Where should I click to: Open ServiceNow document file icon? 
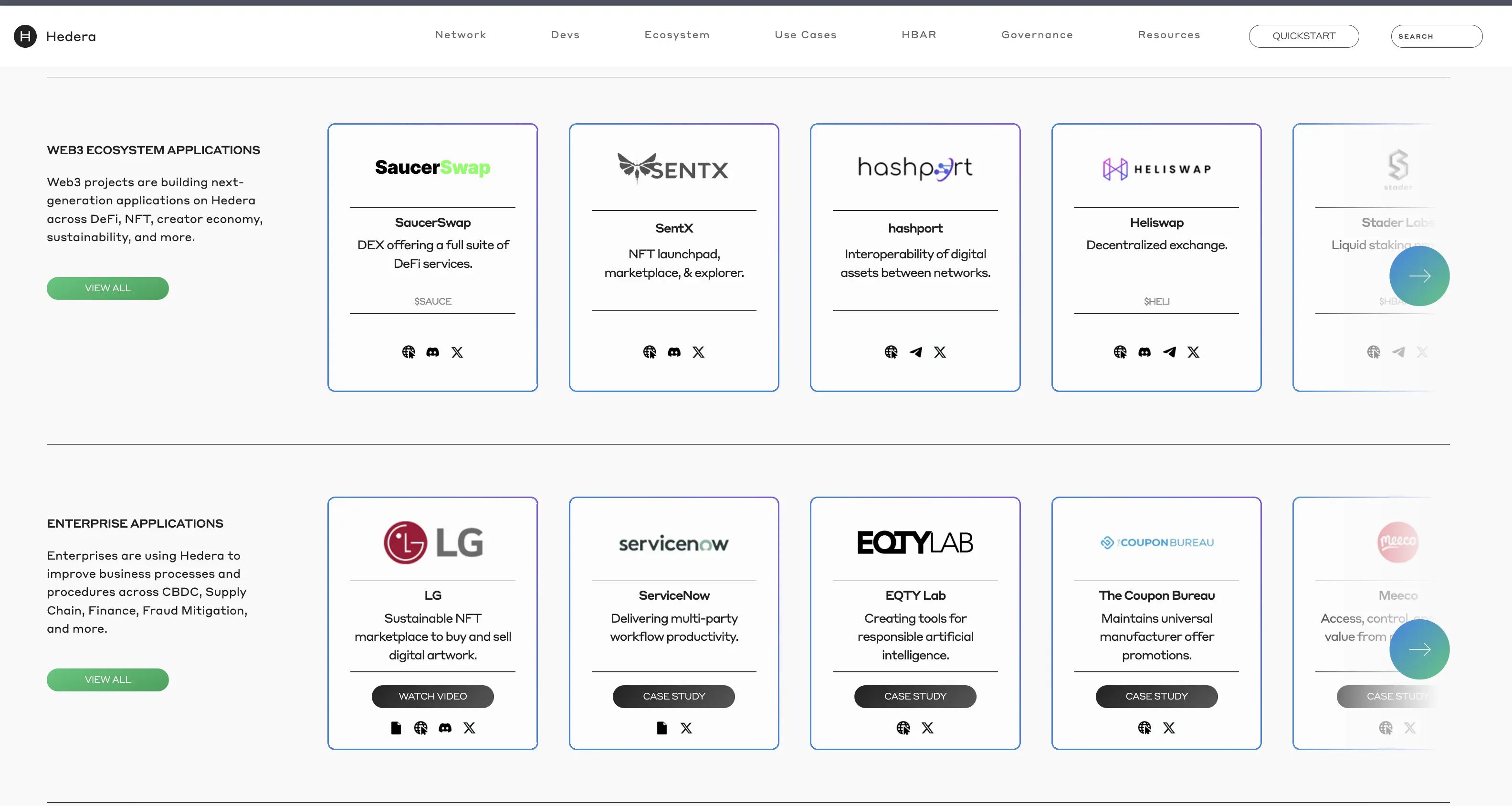pos(662,728)
